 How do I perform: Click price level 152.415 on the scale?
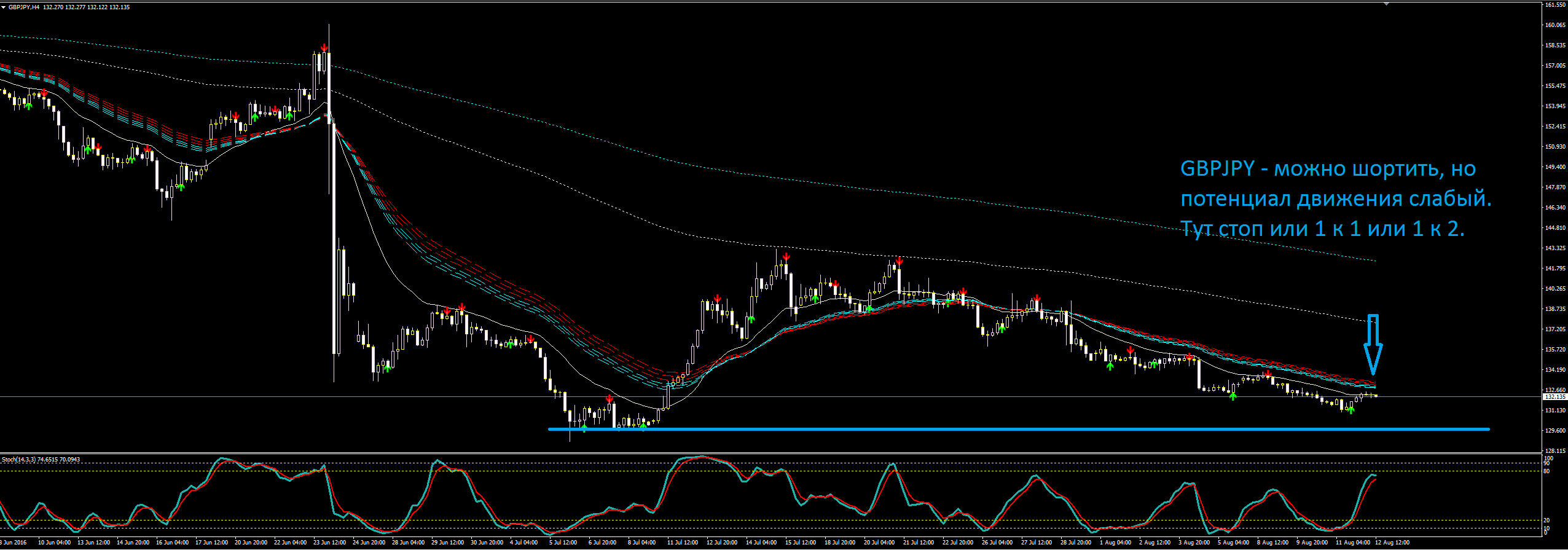[1555, 127]
